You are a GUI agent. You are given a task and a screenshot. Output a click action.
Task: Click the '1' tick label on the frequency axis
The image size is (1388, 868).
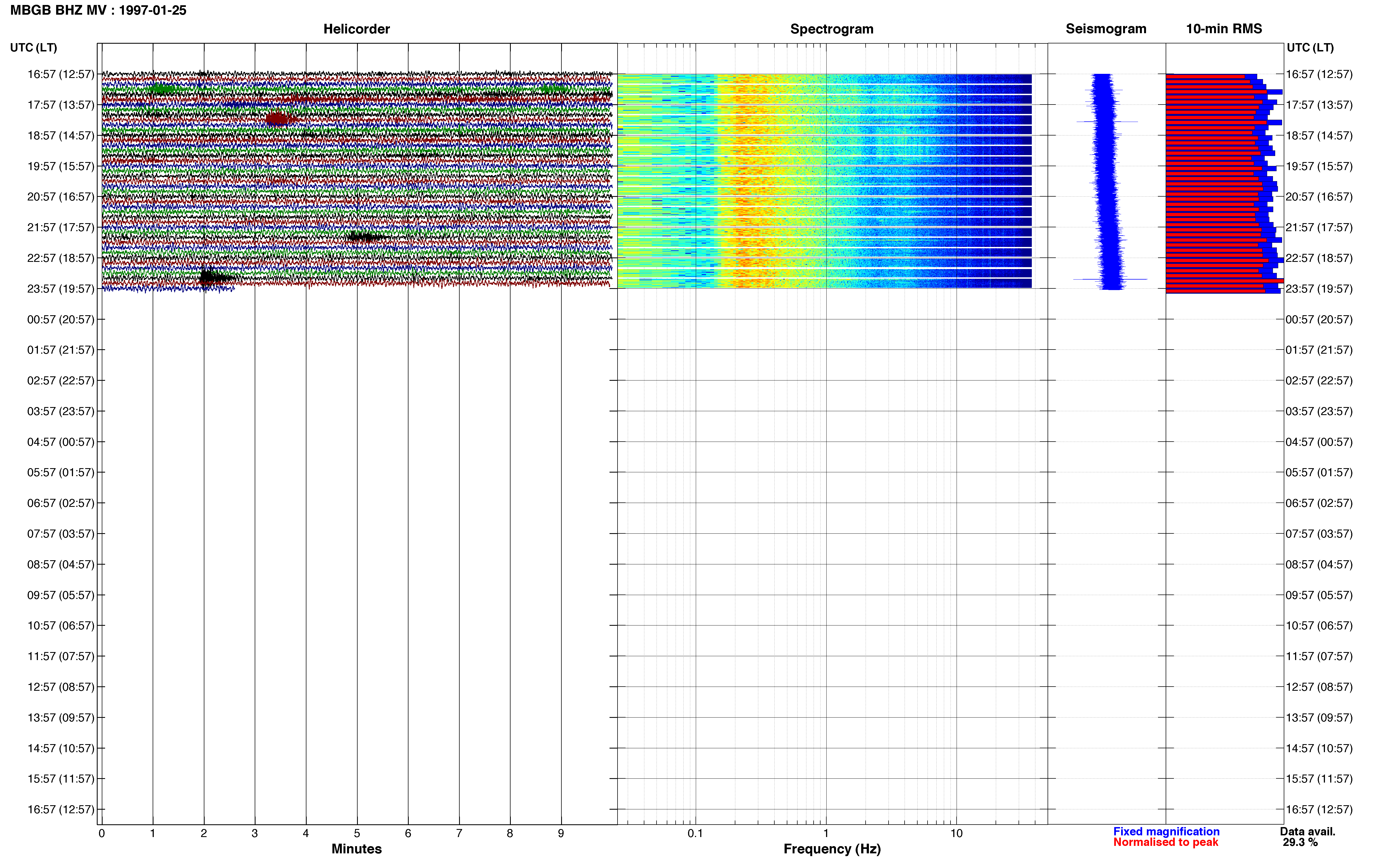click(826, 833)
